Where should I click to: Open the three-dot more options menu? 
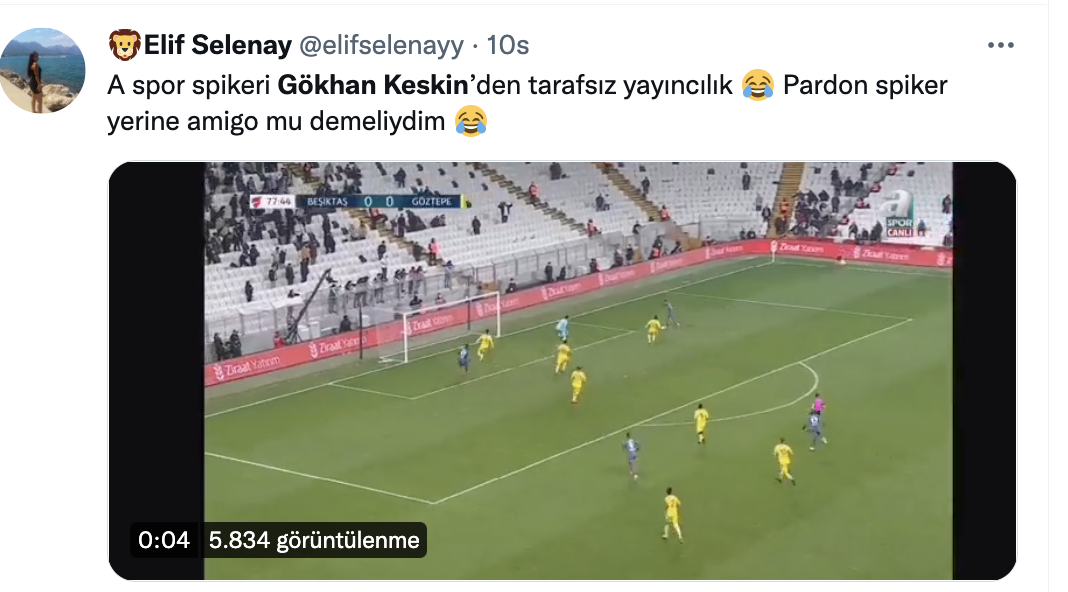tap(1000, 45)
